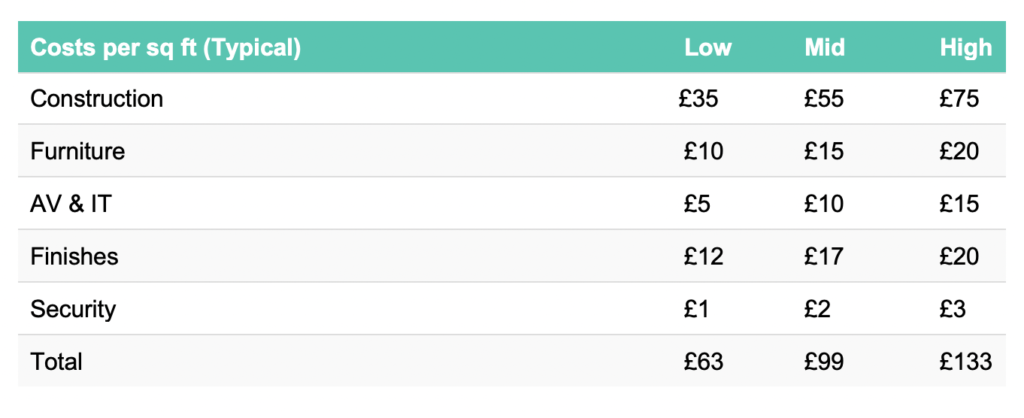Click the Finishes row label

[x=74, y=257]
